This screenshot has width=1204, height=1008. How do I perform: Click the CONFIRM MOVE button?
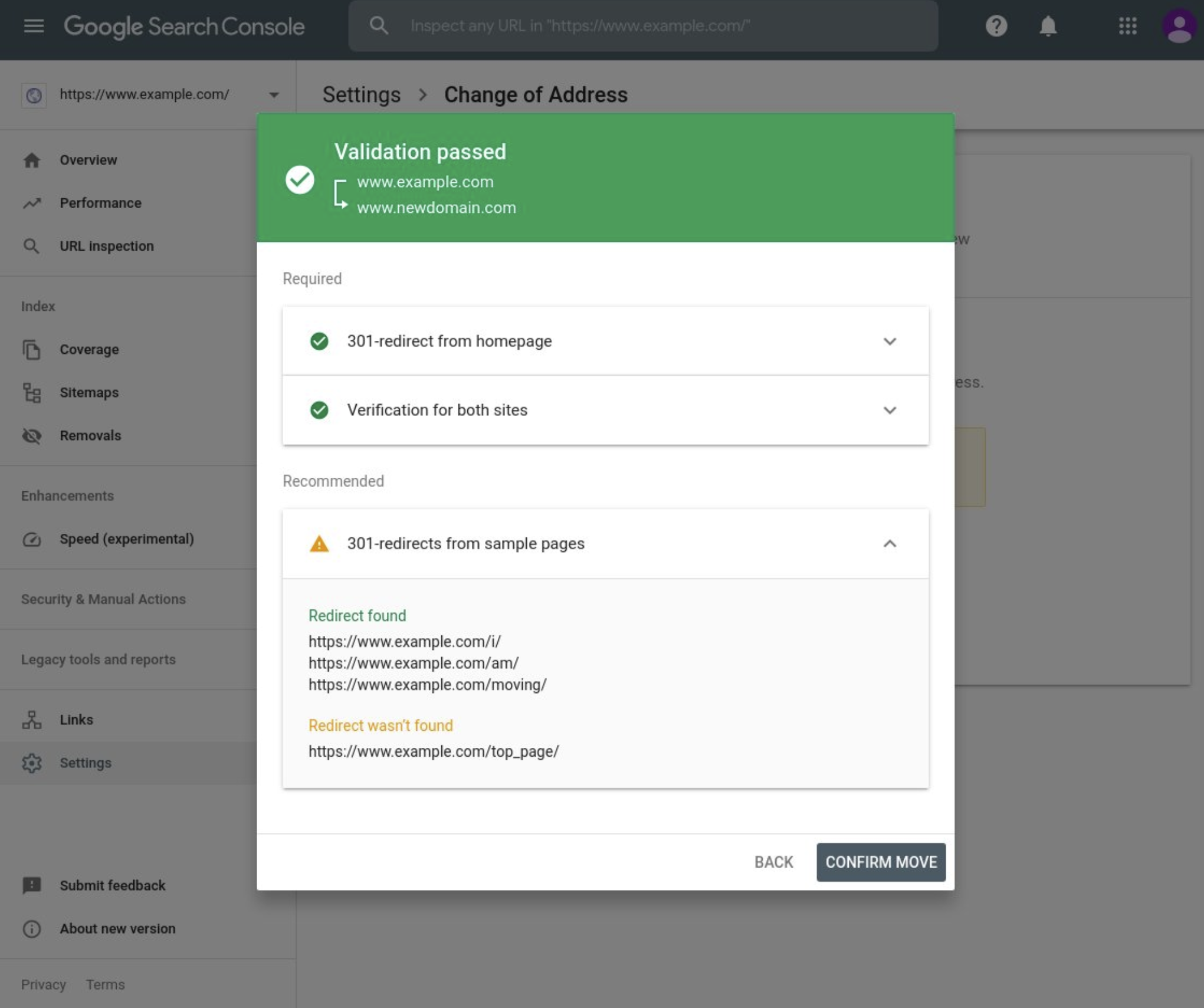pyautogui.click(x=881, y=862)
